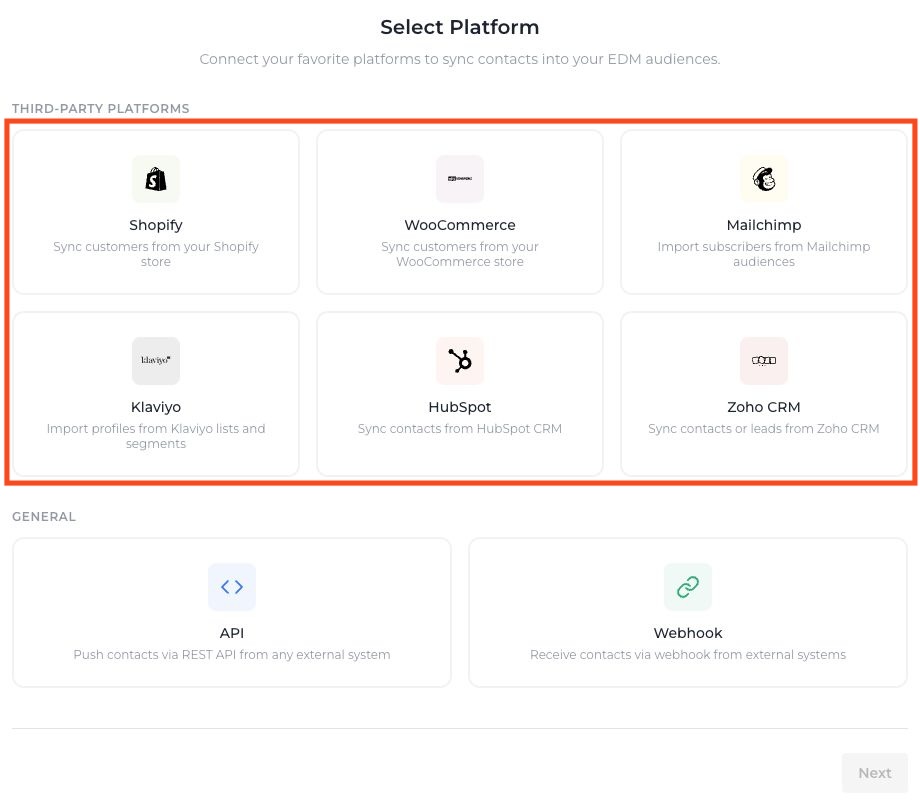Click 'Sync customers from your WooCommerce store' text
This screenshot has width=920, height=810.
tap(459, 254)
